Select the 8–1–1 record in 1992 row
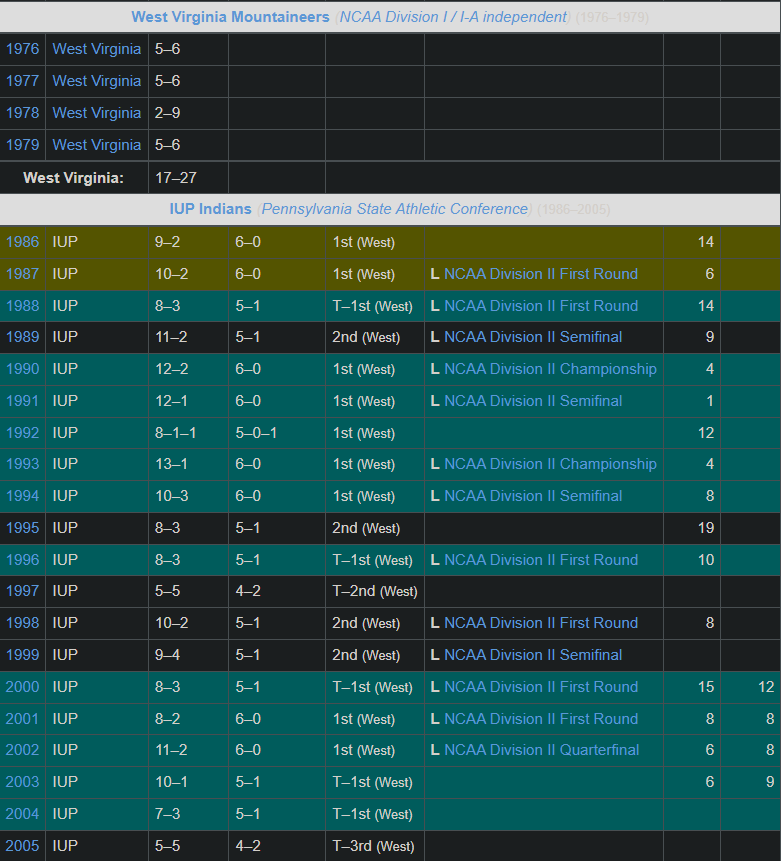The width and height of the screenshot is (781, 861). (176, 433)
